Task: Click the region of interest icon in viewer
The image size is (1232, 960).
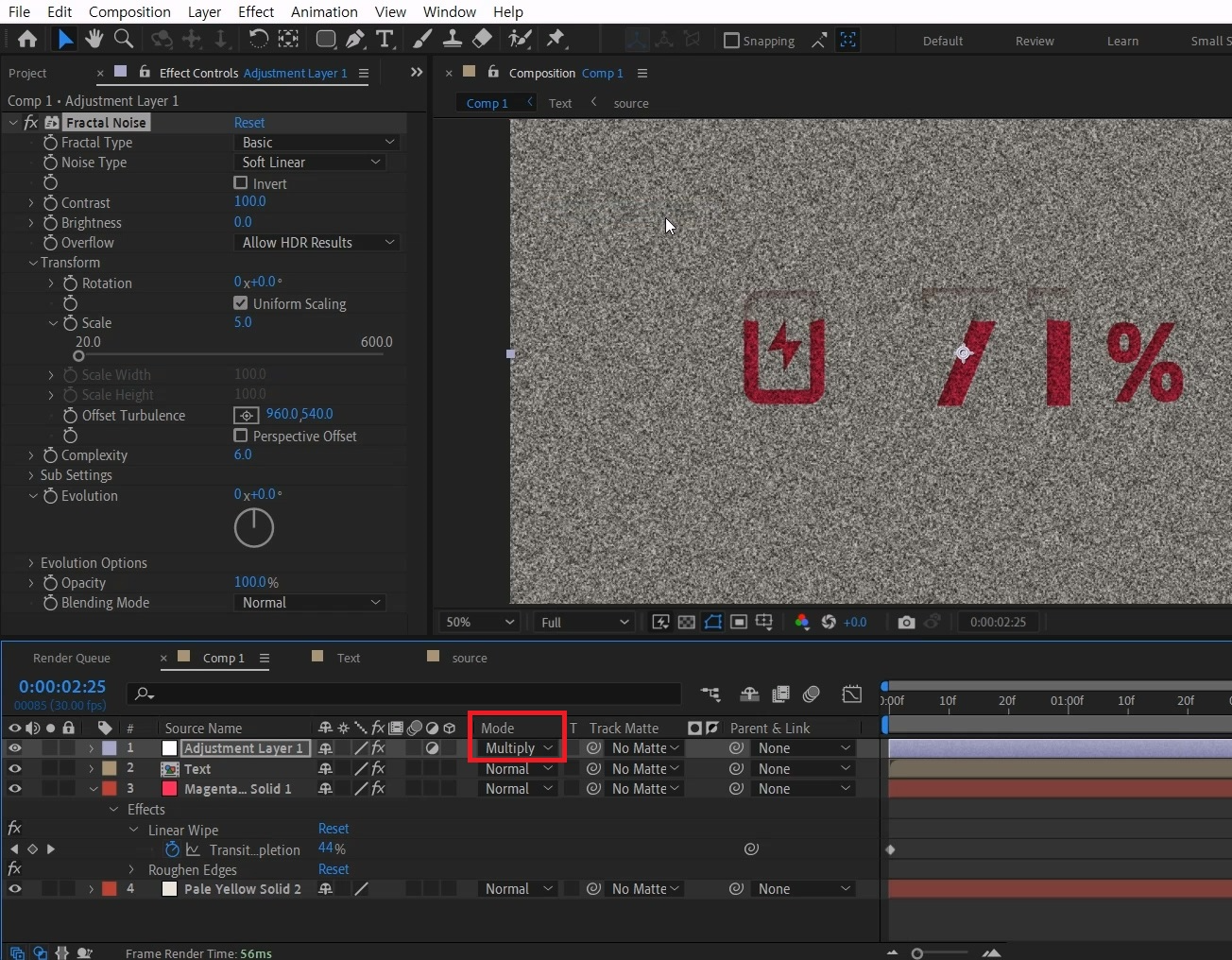Action: (x=739, y=622)
